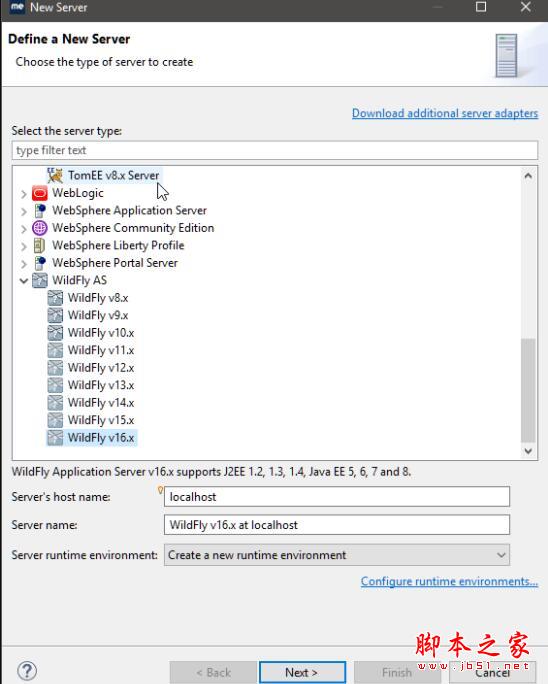Viewport: 548px width, 684px height.
Task: Click the Next button
Action: (302, 672)
